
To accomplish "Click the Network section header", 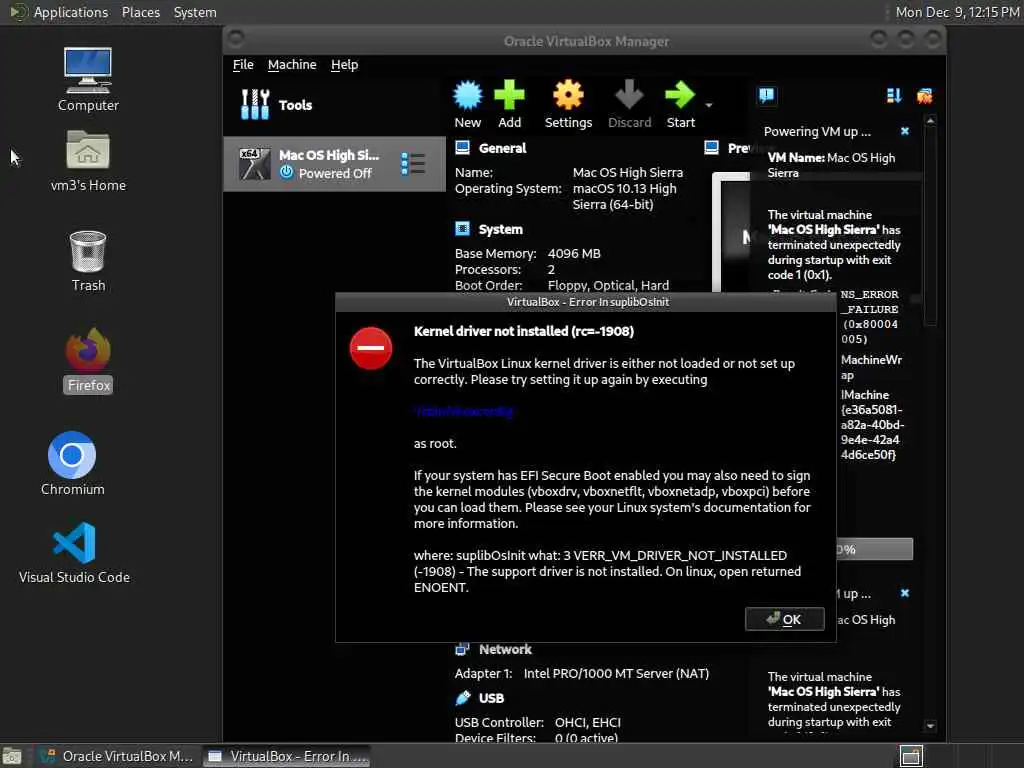I will point(505,649).
